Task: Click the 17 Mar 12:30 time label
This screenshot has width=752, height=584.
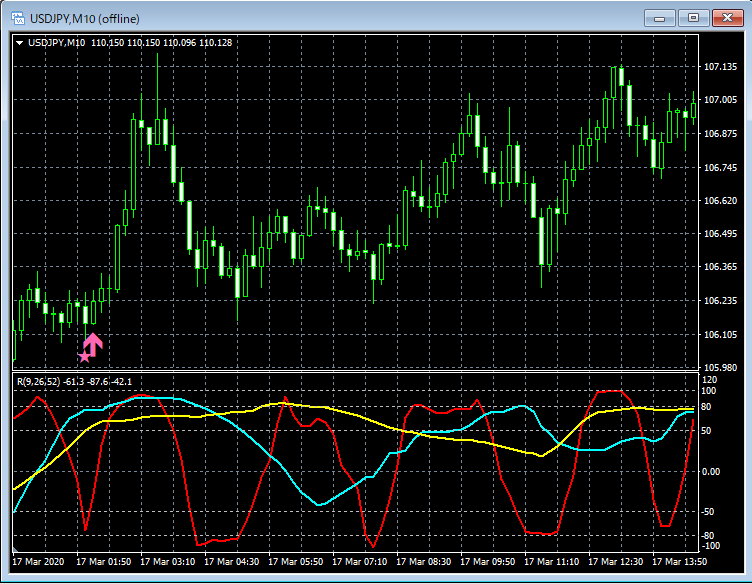Action: 616,561
